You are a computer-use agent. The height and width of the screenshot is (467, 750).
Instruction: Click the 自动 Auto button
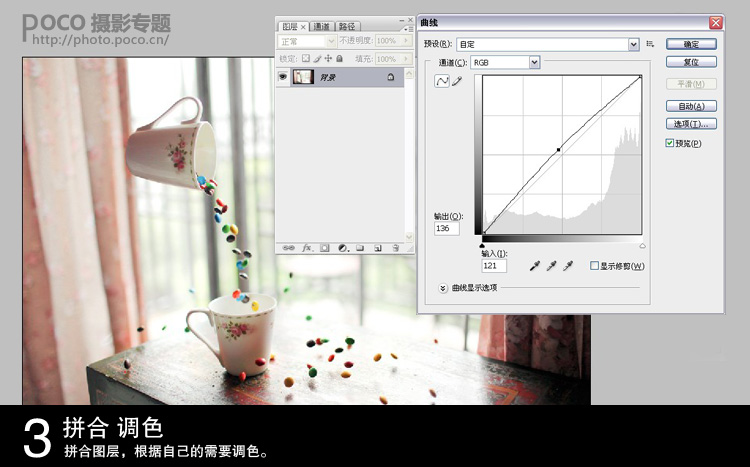coord(691,106)
